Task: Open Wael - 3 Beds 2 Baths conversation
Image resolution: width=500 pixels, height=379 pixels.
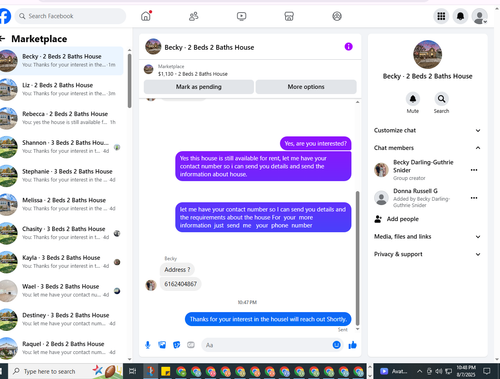Action: click(x=62, y=291)
